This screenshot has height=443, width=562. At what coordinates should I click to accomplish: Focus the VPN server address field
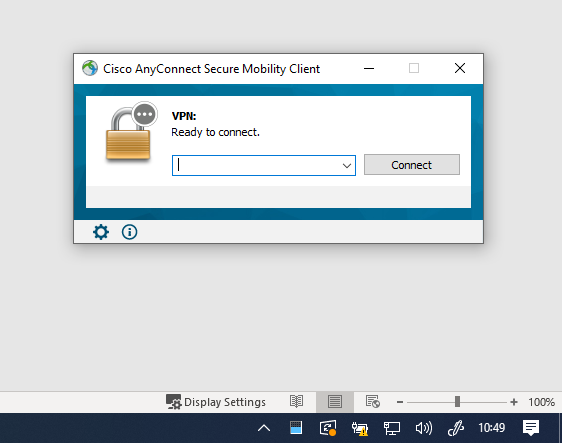(257, 166)
